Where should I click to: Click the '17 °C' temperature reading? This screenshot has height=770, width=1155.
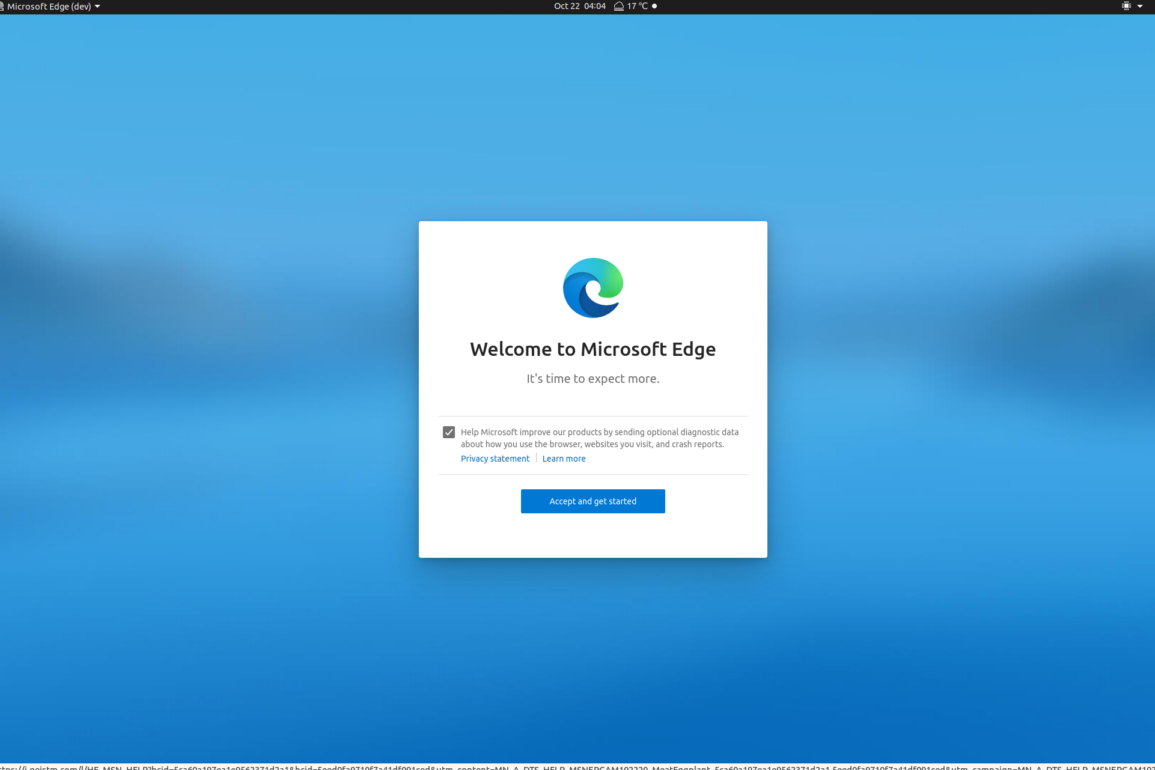point(637,6)
